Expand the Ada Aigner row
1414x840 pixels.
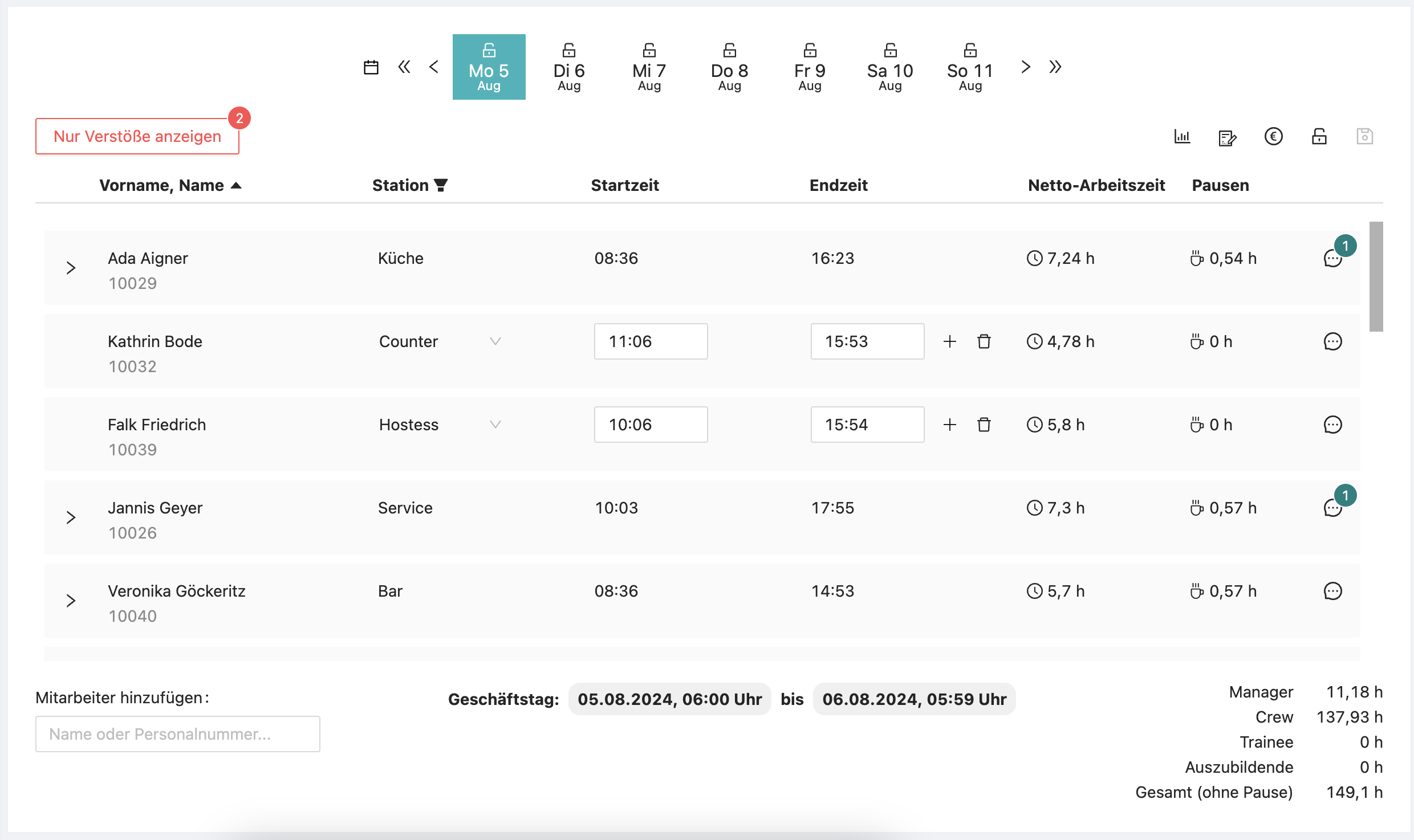tap(71, 268)
